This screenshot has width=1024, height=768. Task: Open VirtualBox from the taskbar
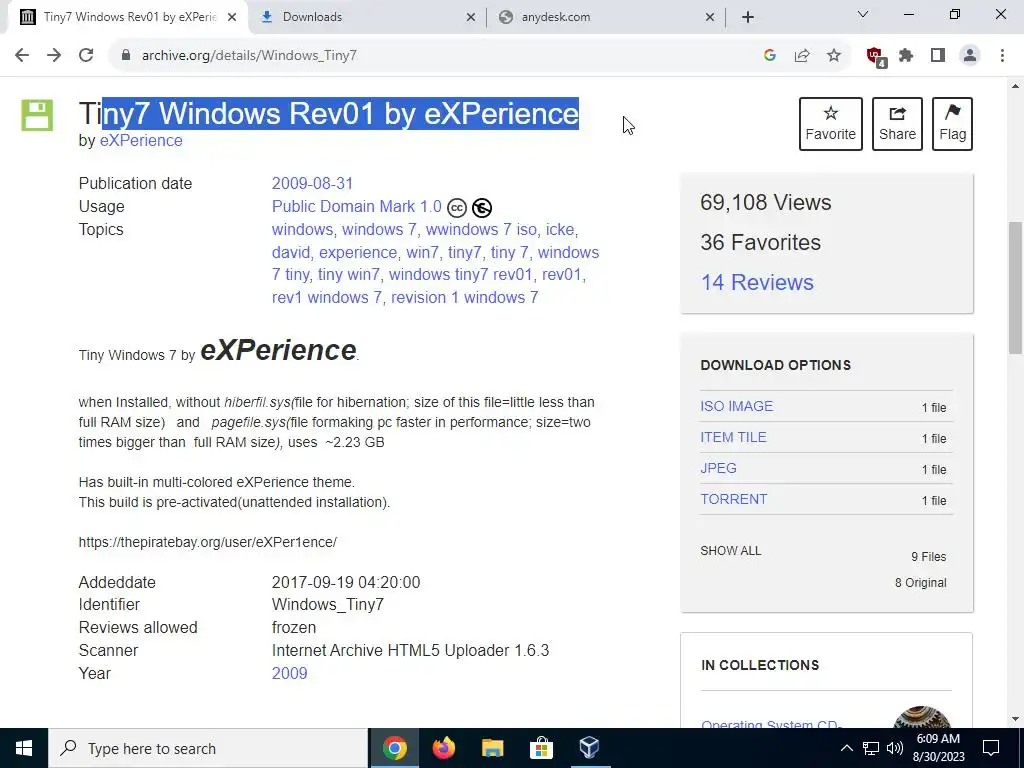point(589,748)
